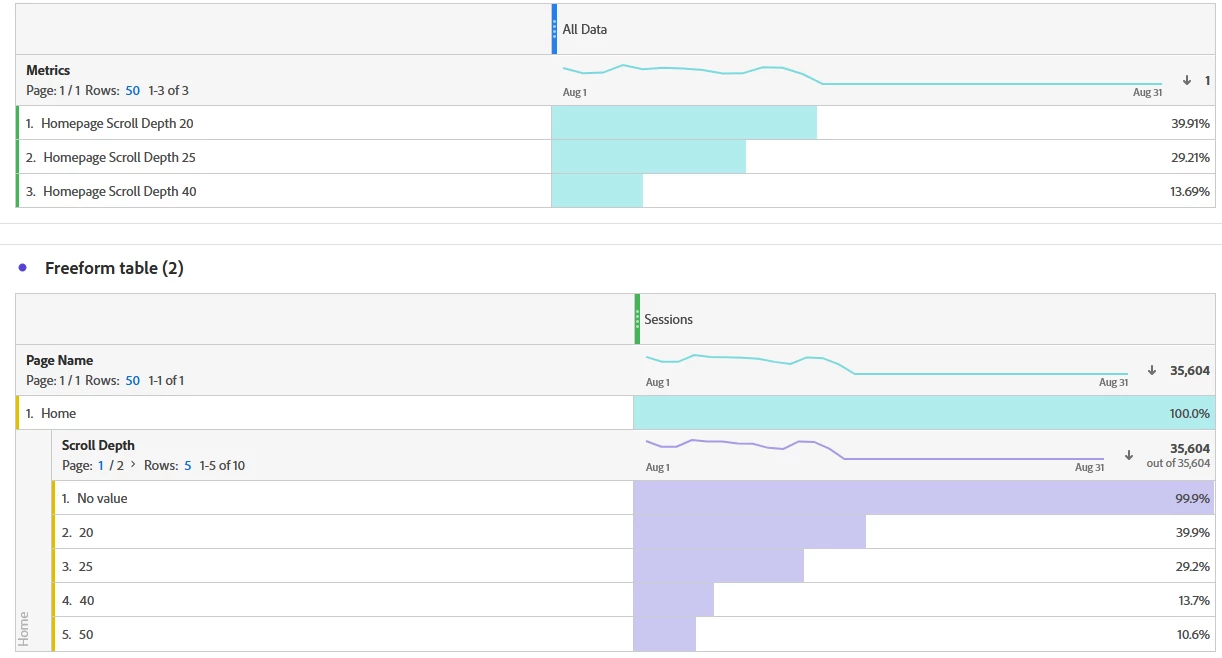Select scroll depth row labeled 25

point(634,566)
